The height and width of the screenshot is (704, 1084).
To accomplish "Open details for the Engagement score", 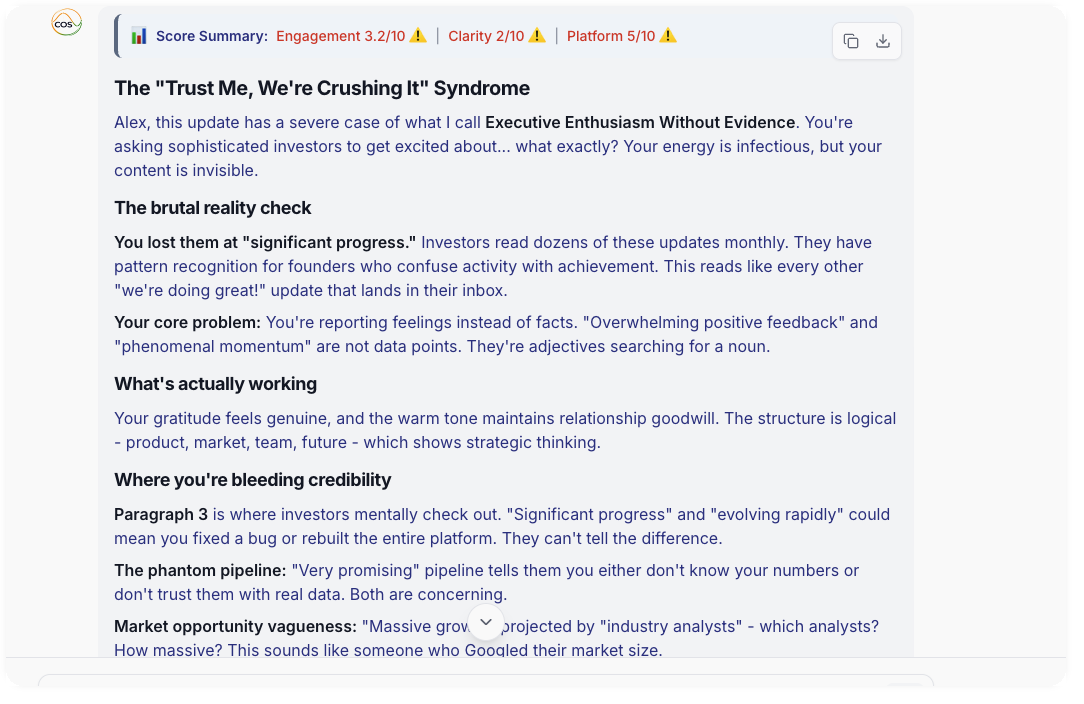I will [341, 35].
